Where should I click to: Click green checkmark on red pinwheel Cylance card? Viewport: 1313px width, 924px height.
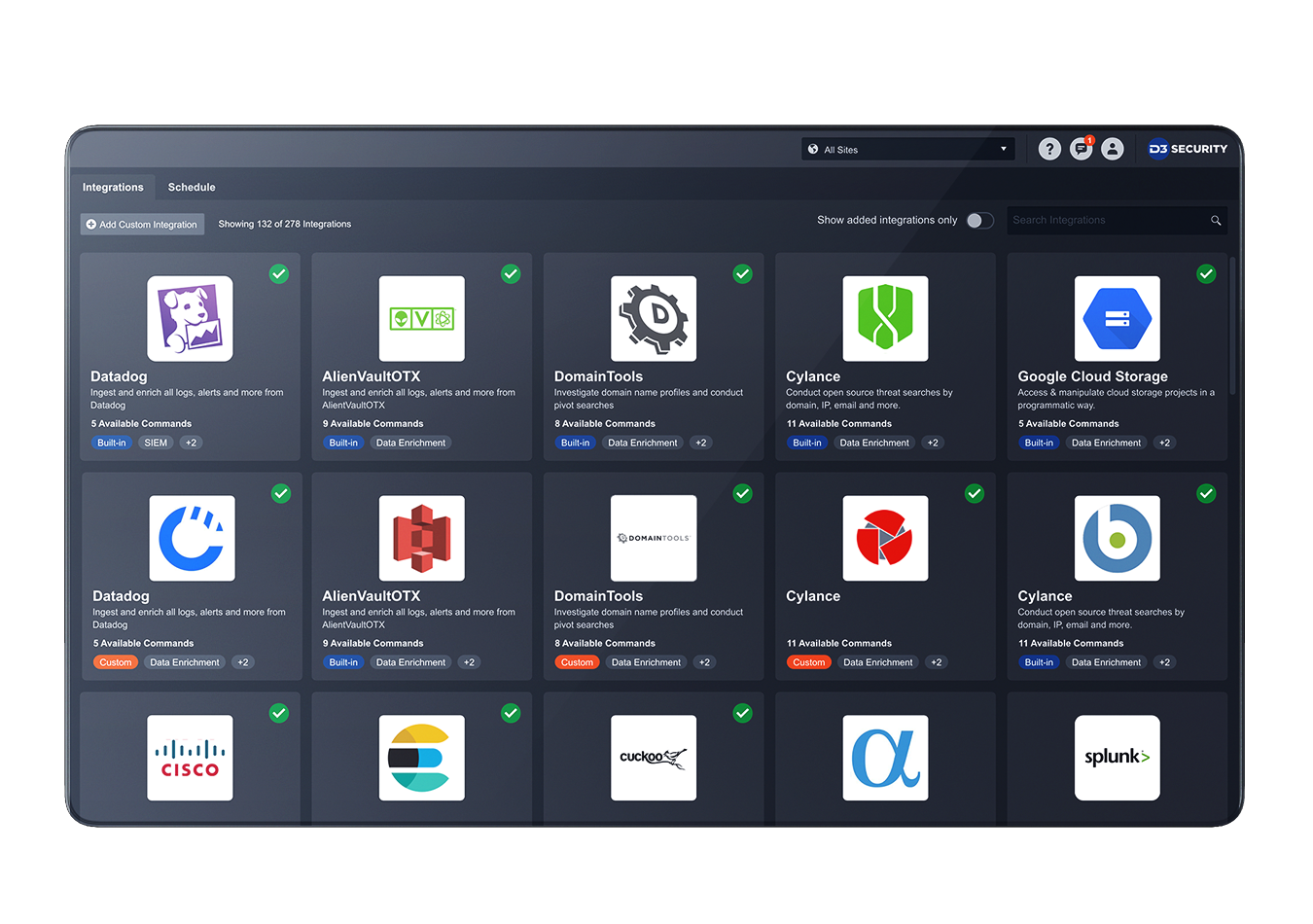pos(975,494)
